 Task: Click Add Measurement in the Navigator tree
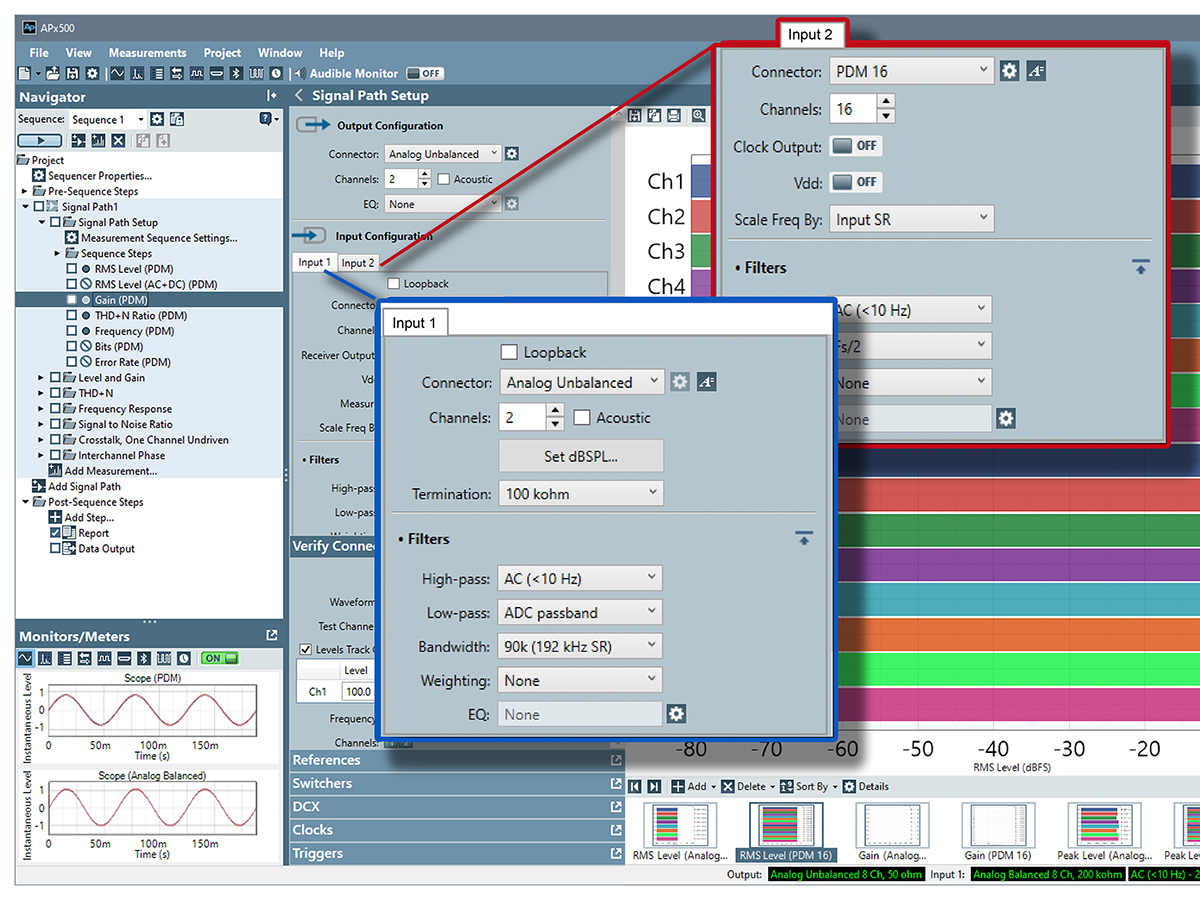pyautogui.click(x=101, y=470)
